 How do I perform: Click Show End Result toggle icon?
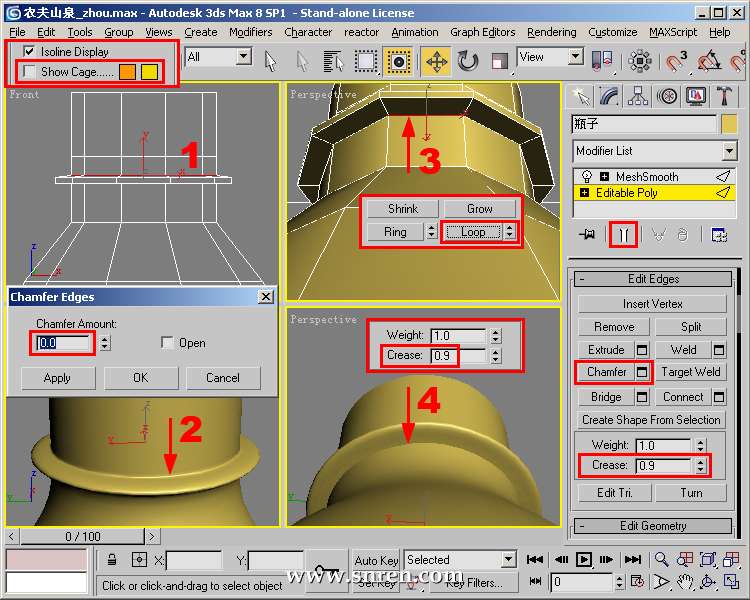(623, 234)
